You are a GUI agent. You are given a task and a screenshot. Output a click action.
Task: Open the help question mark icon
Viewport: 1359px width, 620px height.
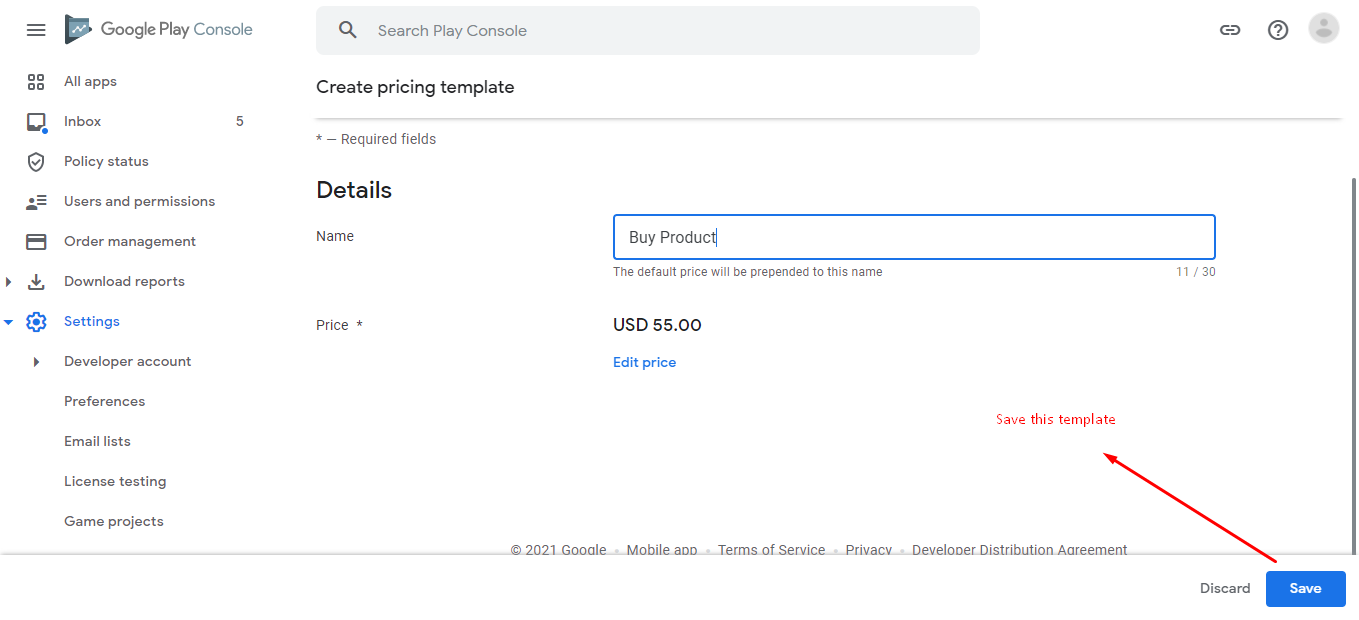(x=1278, y=30)
